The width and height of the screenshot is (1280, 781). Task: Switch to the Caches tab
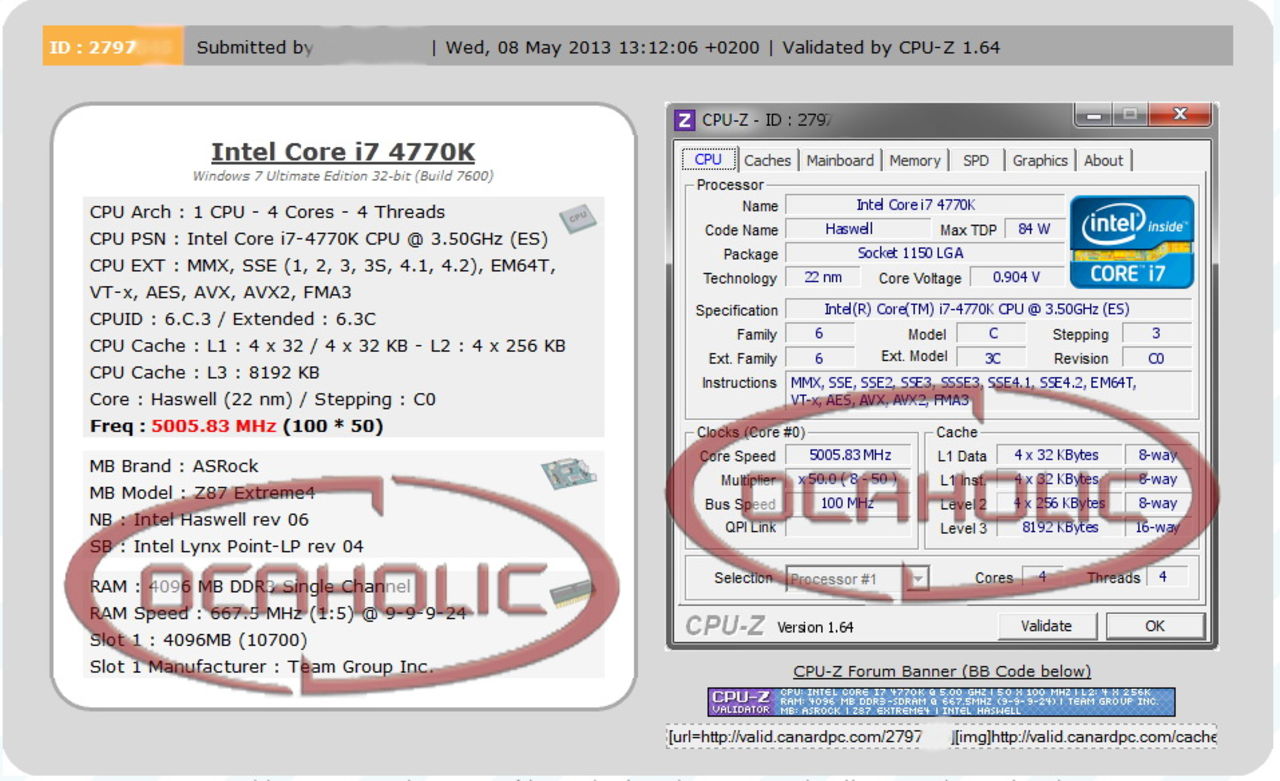coord(767,159)
